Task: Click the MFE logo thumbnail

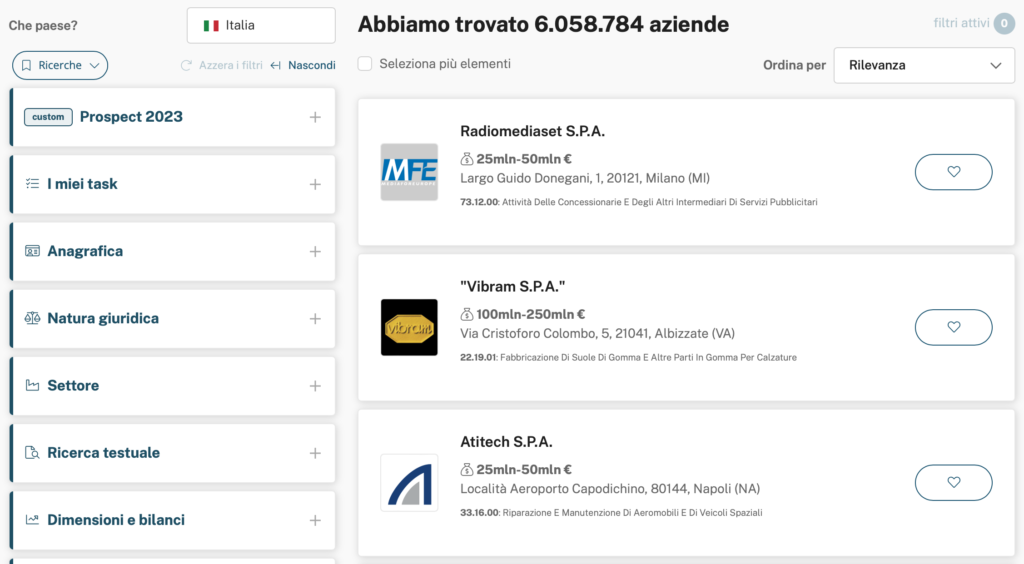Action: pyautogui.click(x=409, y=172)
